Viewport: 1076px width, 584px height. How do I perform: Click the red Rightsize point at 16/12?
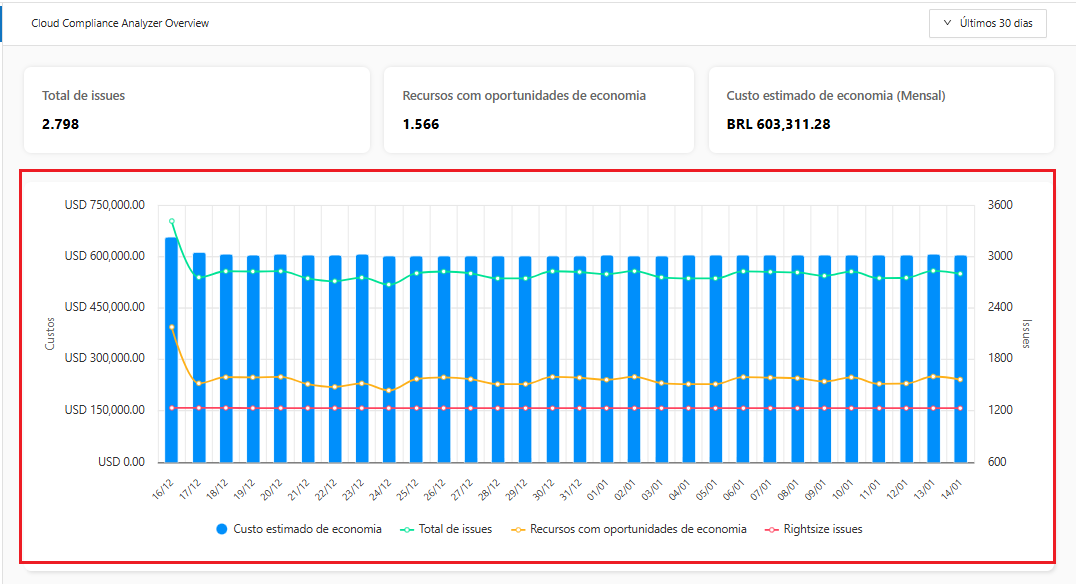click(172, 408)
